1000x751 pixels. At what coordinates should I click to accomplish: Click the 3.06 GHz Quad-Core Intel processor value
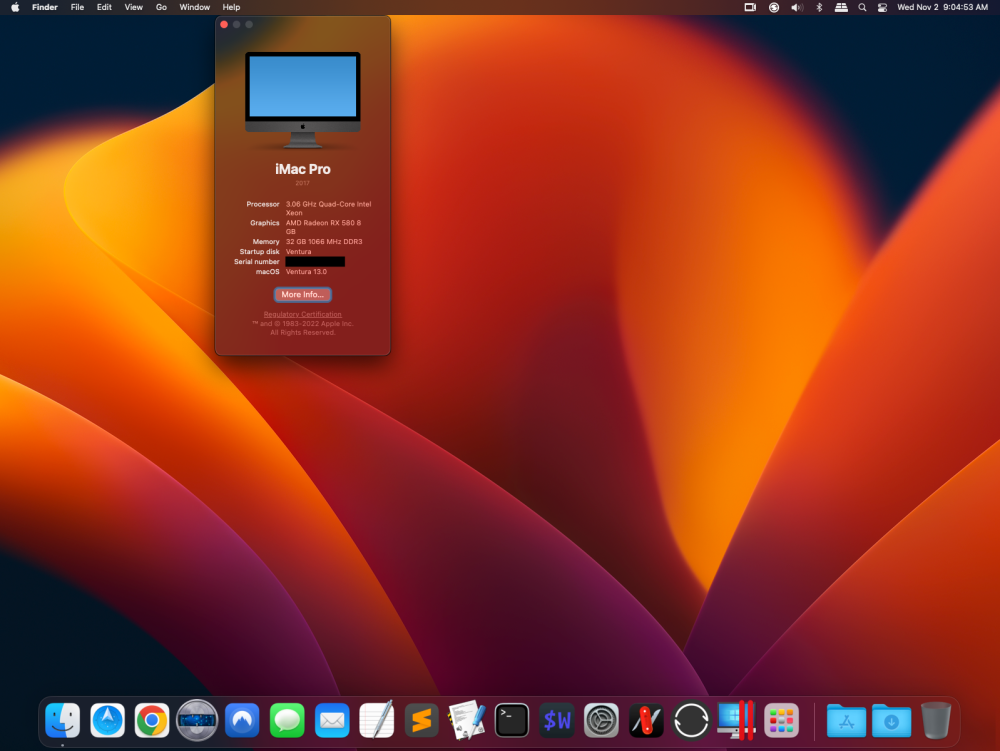point(328,208)
